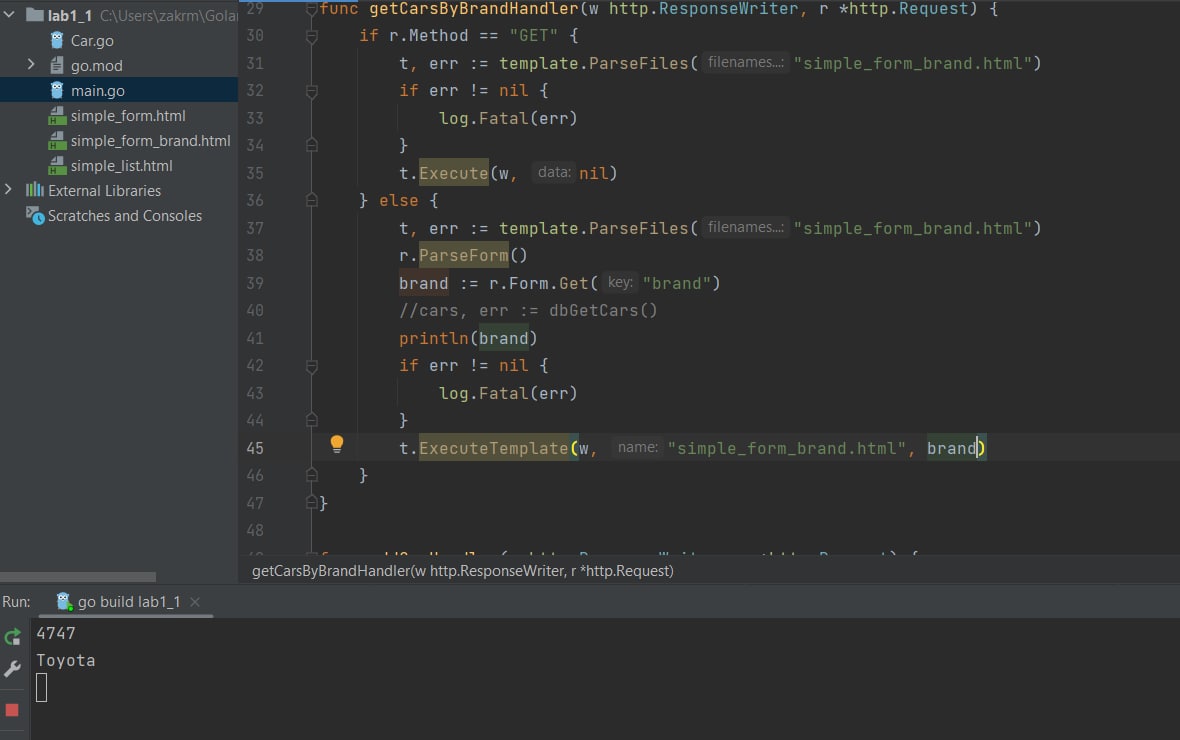
Task: Fold the if block at line 30
Action: tap(312, 35)
